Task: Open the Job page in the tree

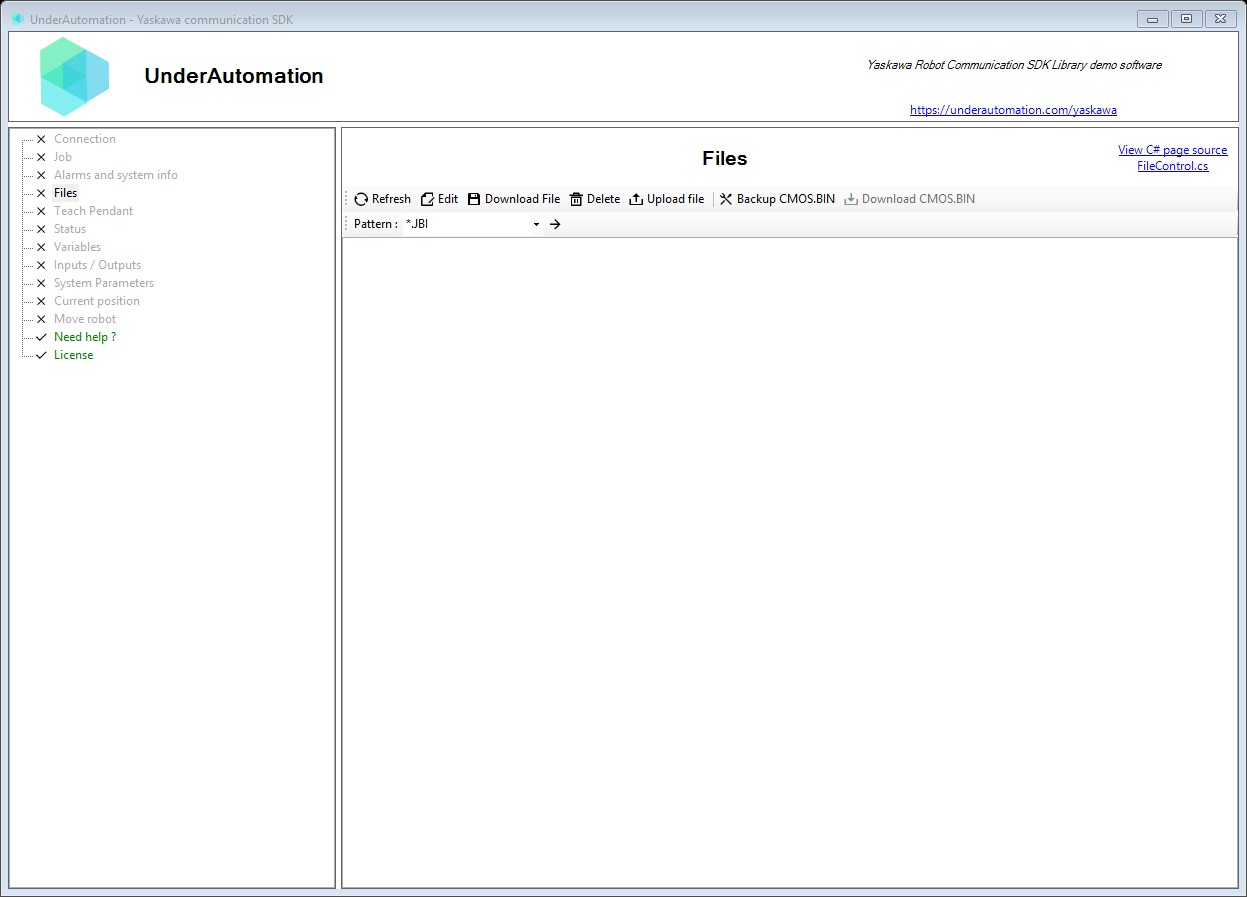Action: click(63, 157)
